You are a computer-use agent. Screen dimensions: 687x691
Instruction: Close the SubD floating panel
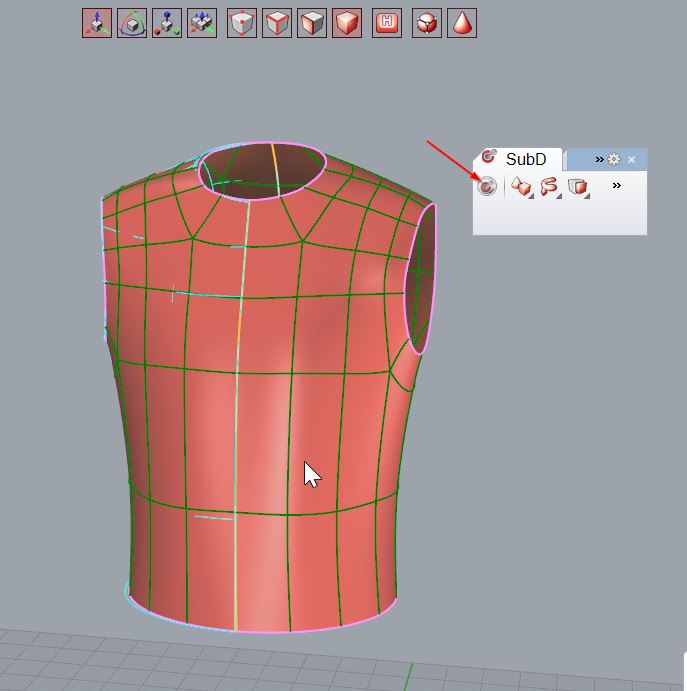[632, 159]
